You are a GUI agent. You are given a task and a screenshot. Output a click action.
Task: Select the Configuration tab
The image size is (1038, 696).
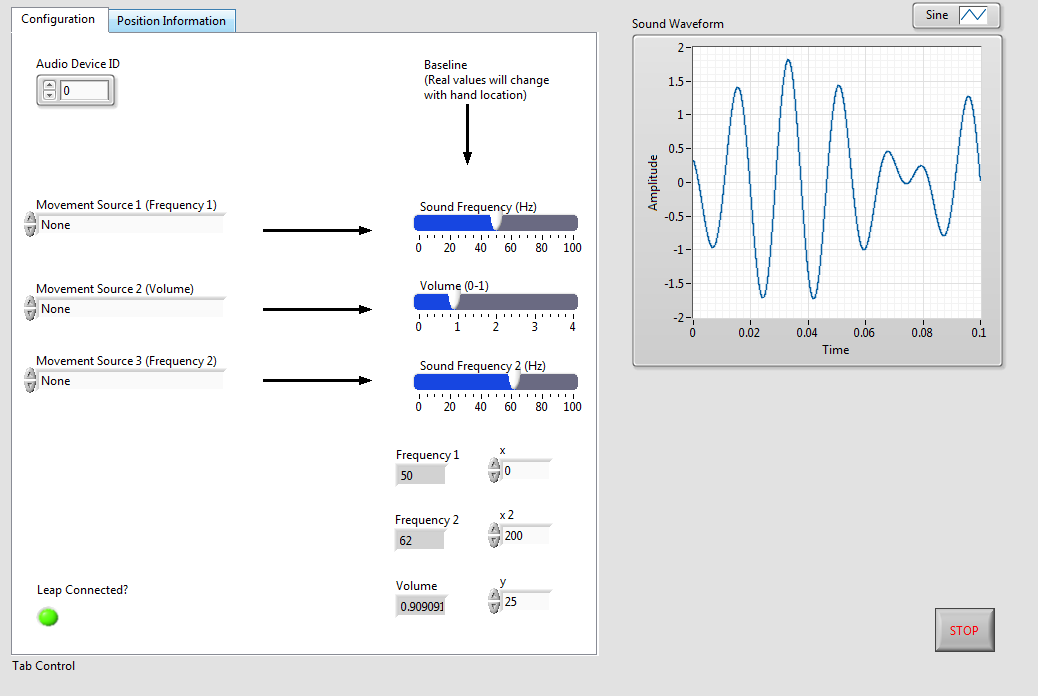58,18
